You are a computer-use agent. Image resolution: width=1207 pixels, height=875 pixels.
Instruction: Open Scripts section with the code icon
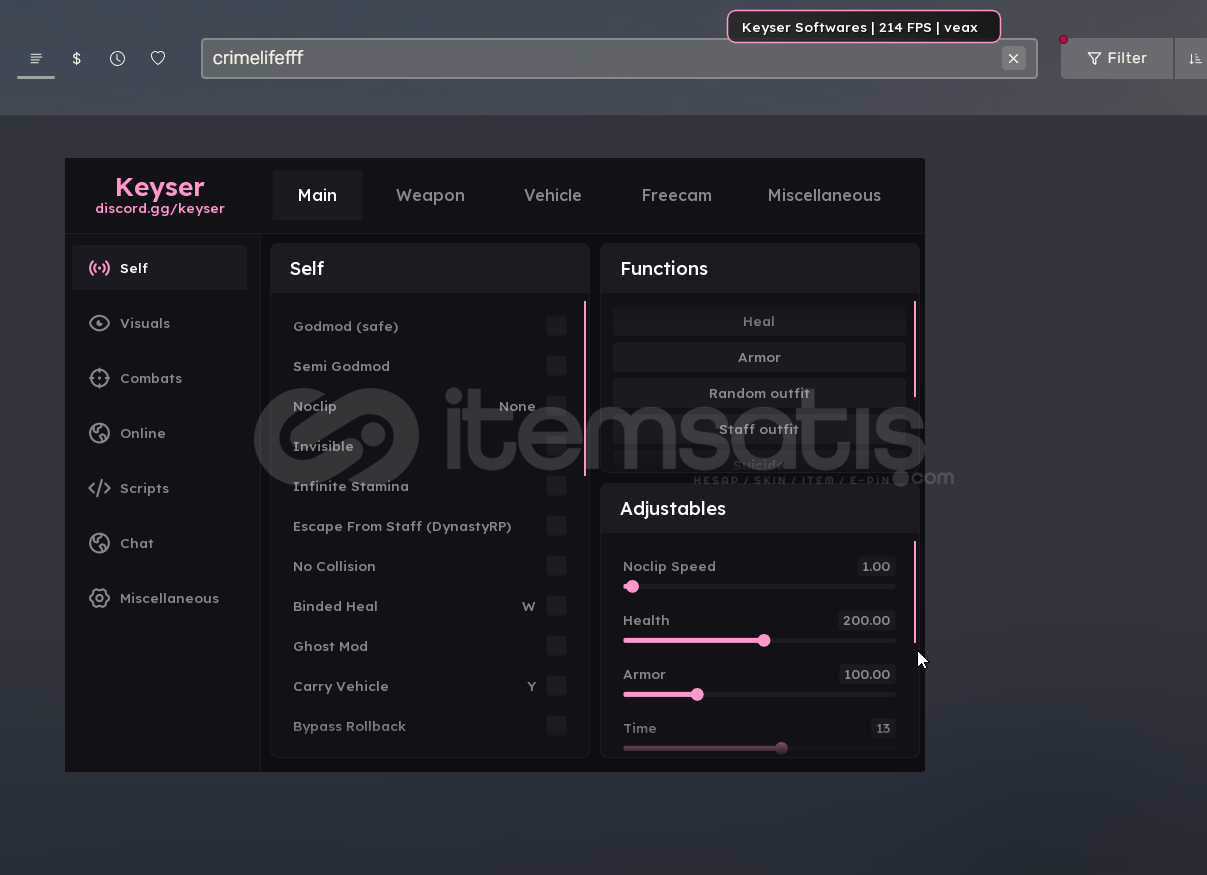159,488
